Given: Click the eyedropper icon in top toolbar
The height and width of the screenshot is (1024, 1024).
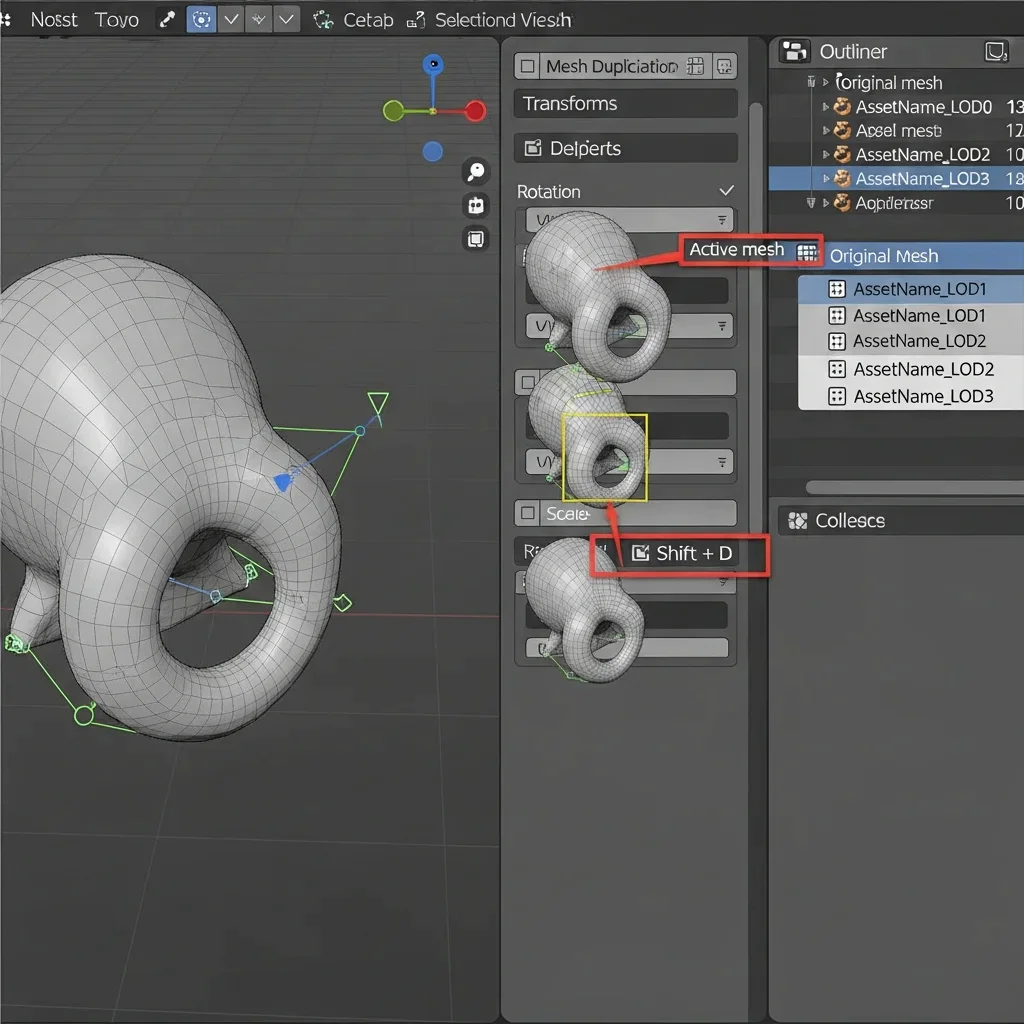Looking at the screenshot, I should (x=167, y=20).
